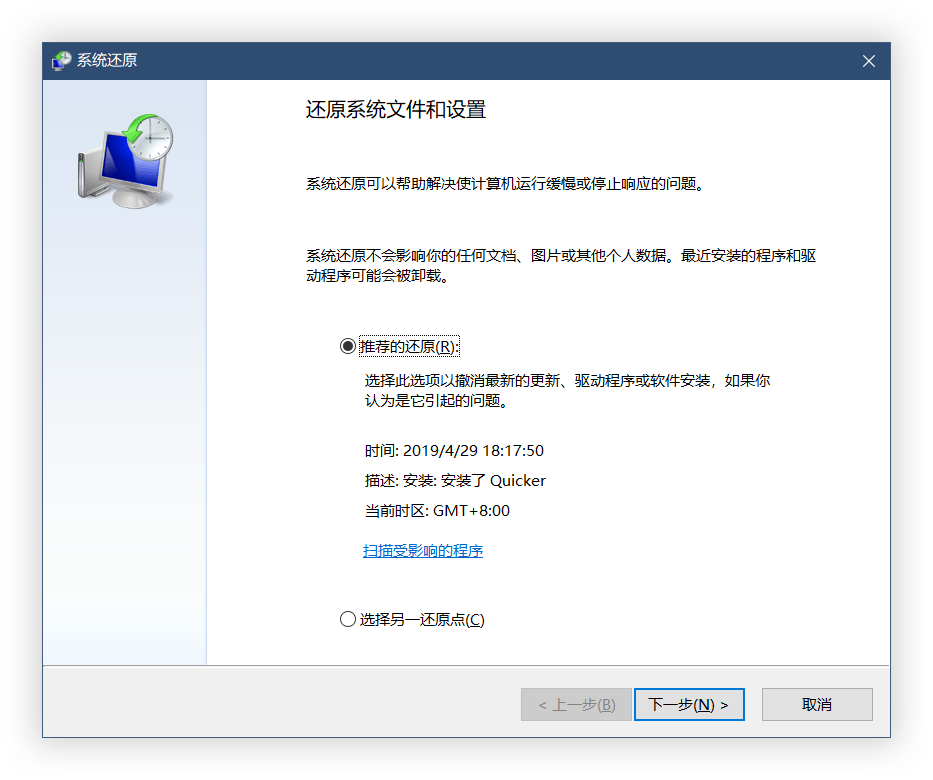Click the restore time 2019/4/29 18:17:50 line
Image resolution: width=933 pixels, height=780 pixels.
[454, 450]
